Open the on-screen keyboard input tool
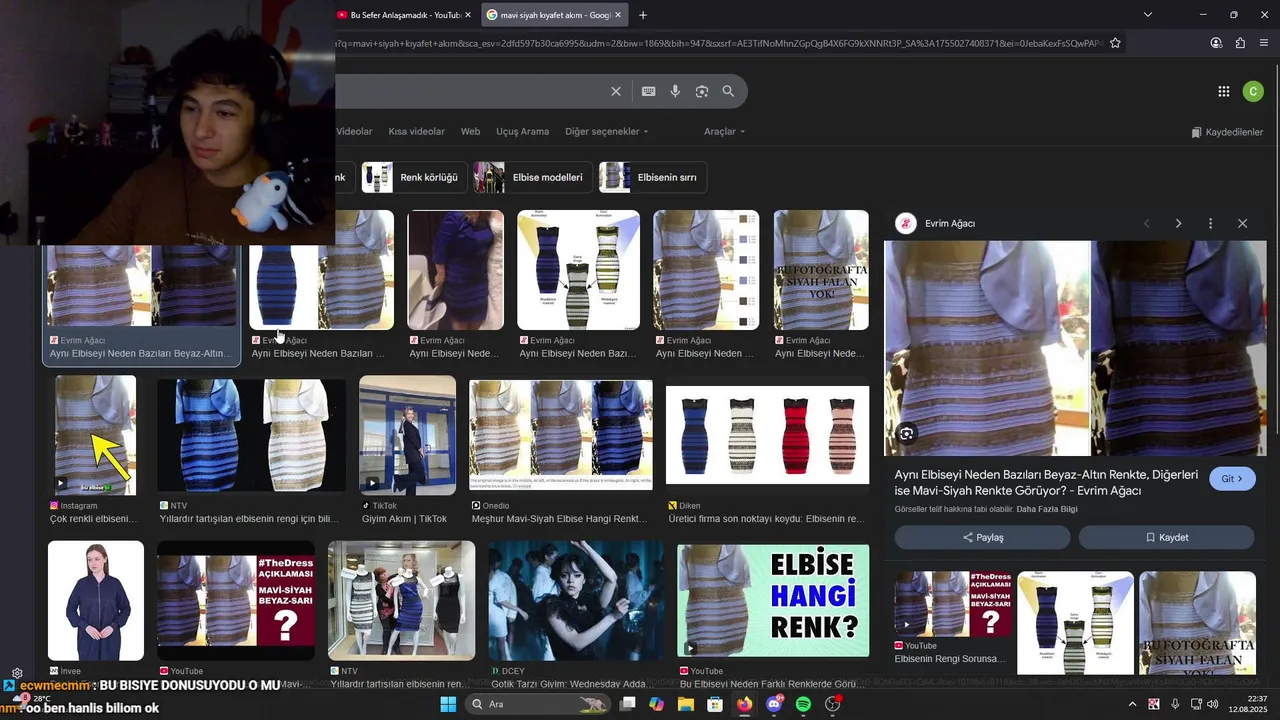Viewport: 1280px width, 720px height. pyautogui.click(x=648, y=91)
